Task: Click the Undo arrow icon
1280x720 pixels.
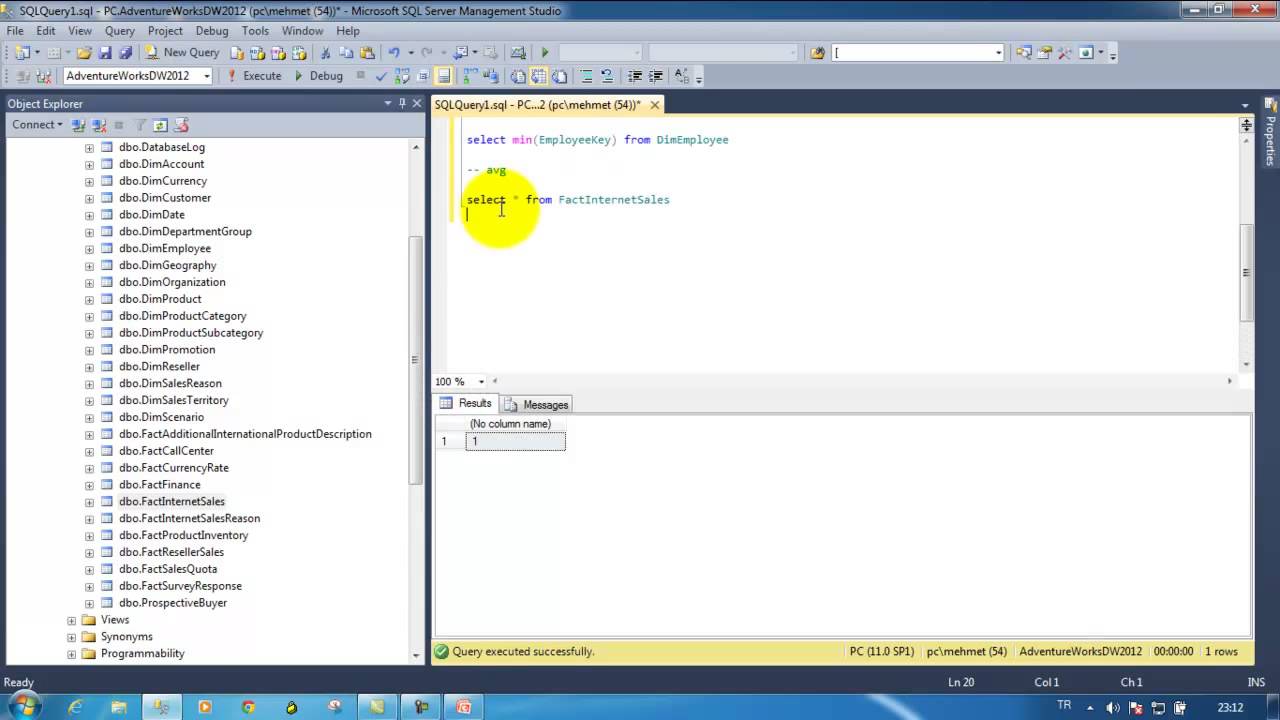Action: click(x=395, y=52)
